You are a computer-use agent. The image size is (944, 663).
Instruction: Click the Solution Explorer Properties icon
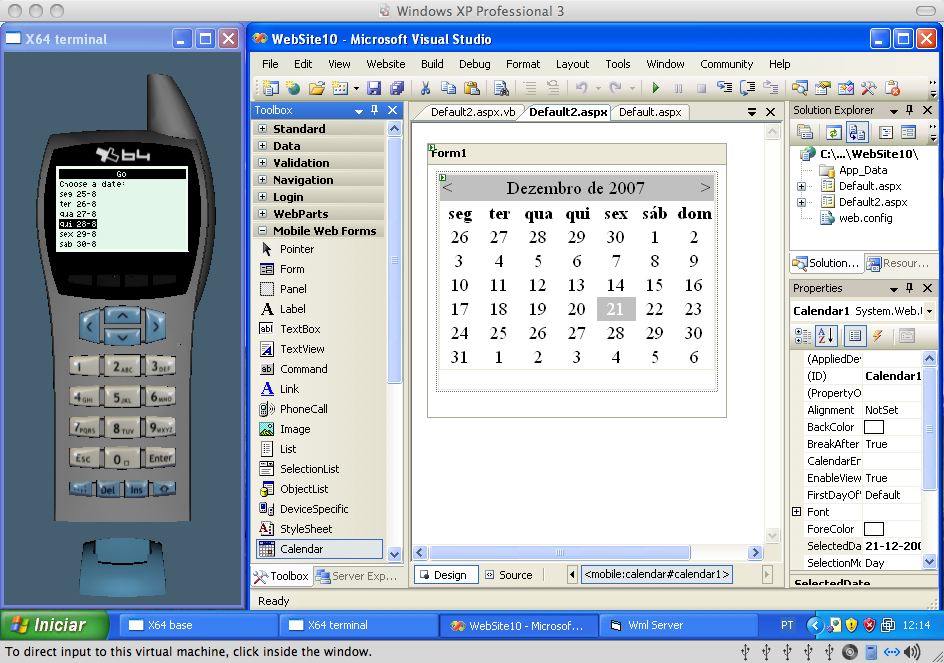(805, 132)
